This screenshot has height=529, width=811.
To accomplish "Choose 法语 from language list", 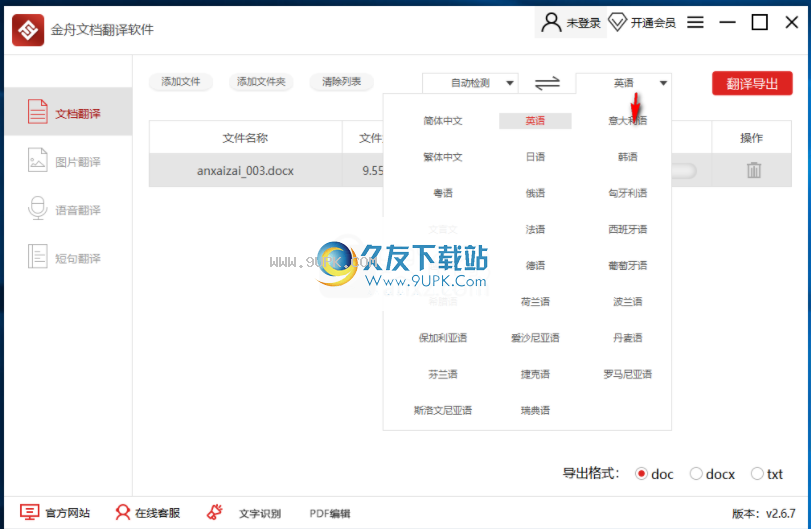I will click(535, 230).
